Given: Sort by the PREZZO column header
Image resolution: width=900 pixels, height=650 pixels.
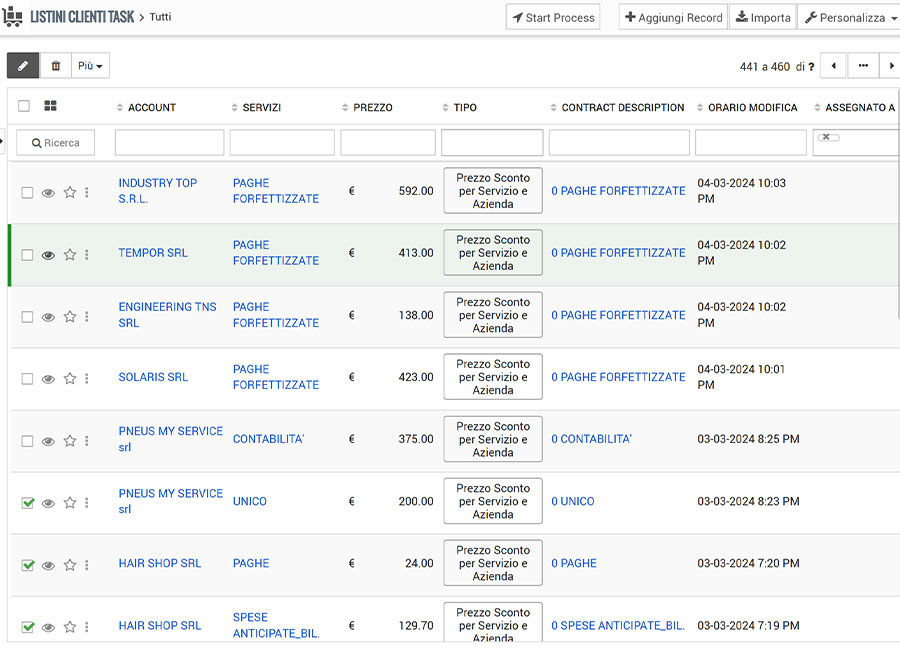Looking at the screenshot, I should point(372,108).
